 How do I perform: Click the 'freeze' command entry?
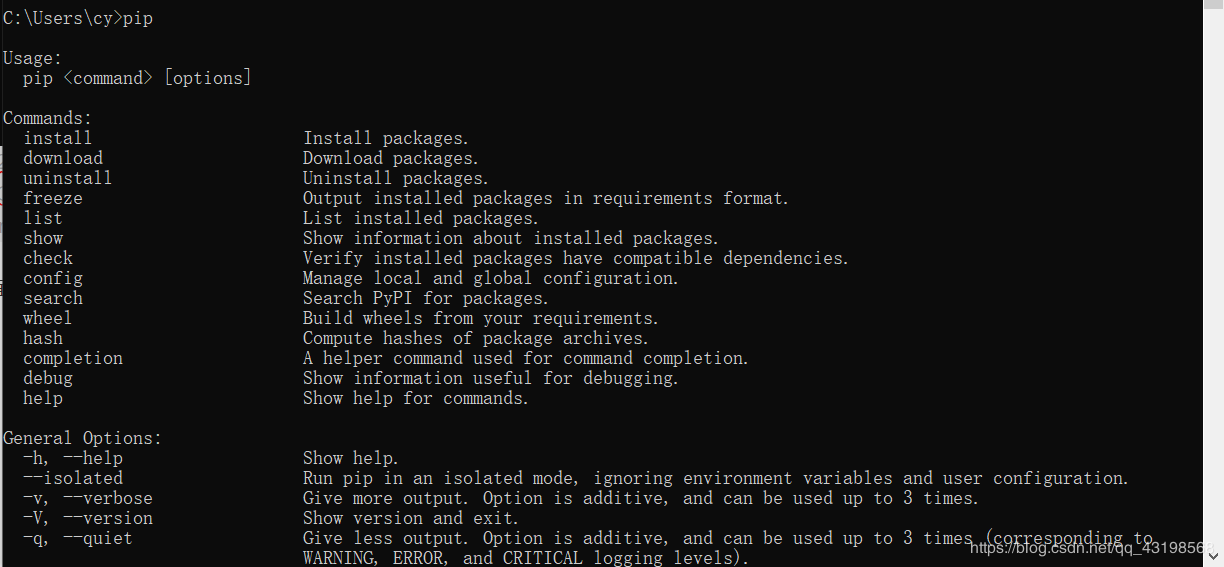[53, 198]
